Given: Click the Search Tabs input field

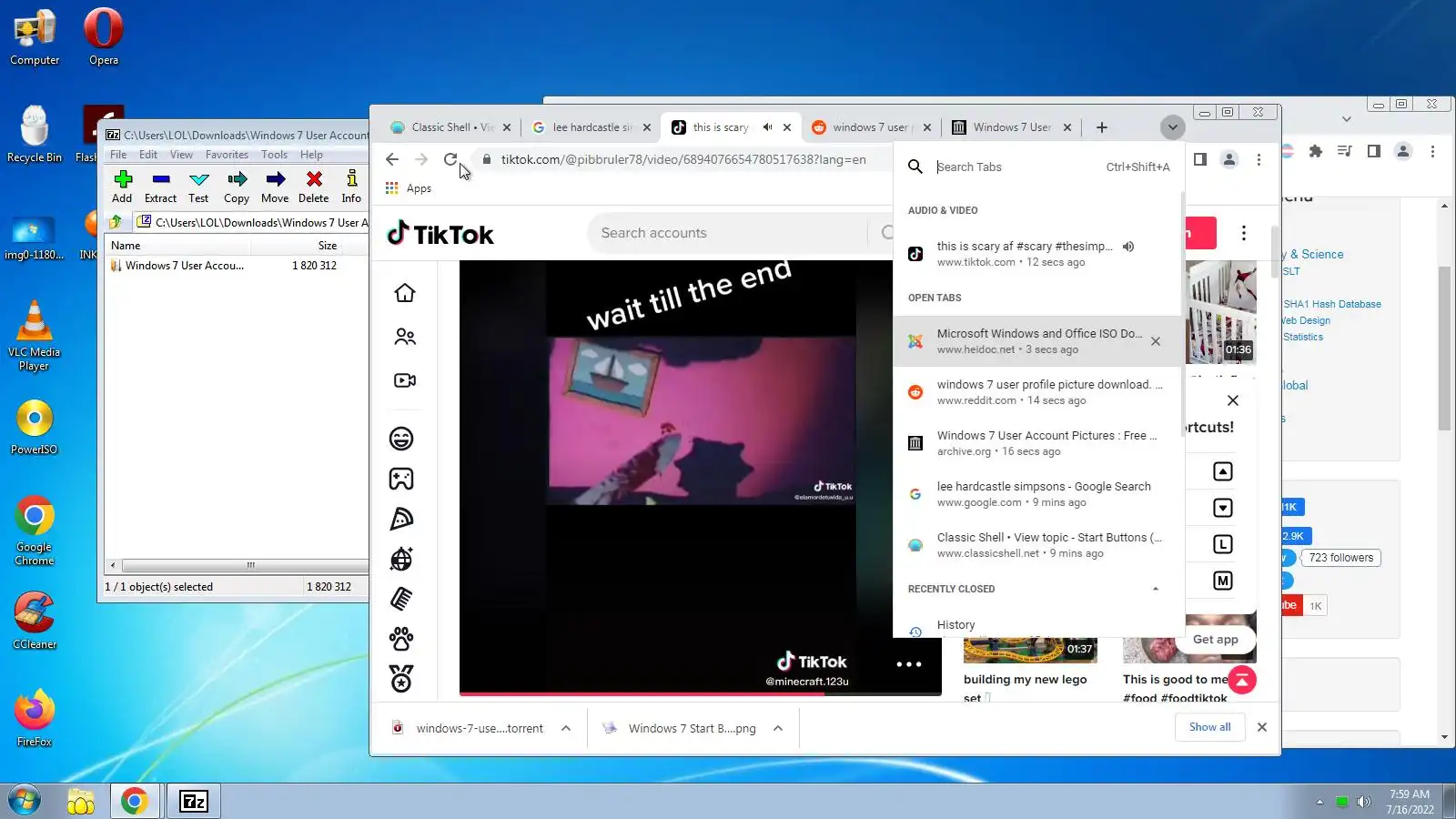Looking at the screenshot, I should click(x=1015, y=167).
